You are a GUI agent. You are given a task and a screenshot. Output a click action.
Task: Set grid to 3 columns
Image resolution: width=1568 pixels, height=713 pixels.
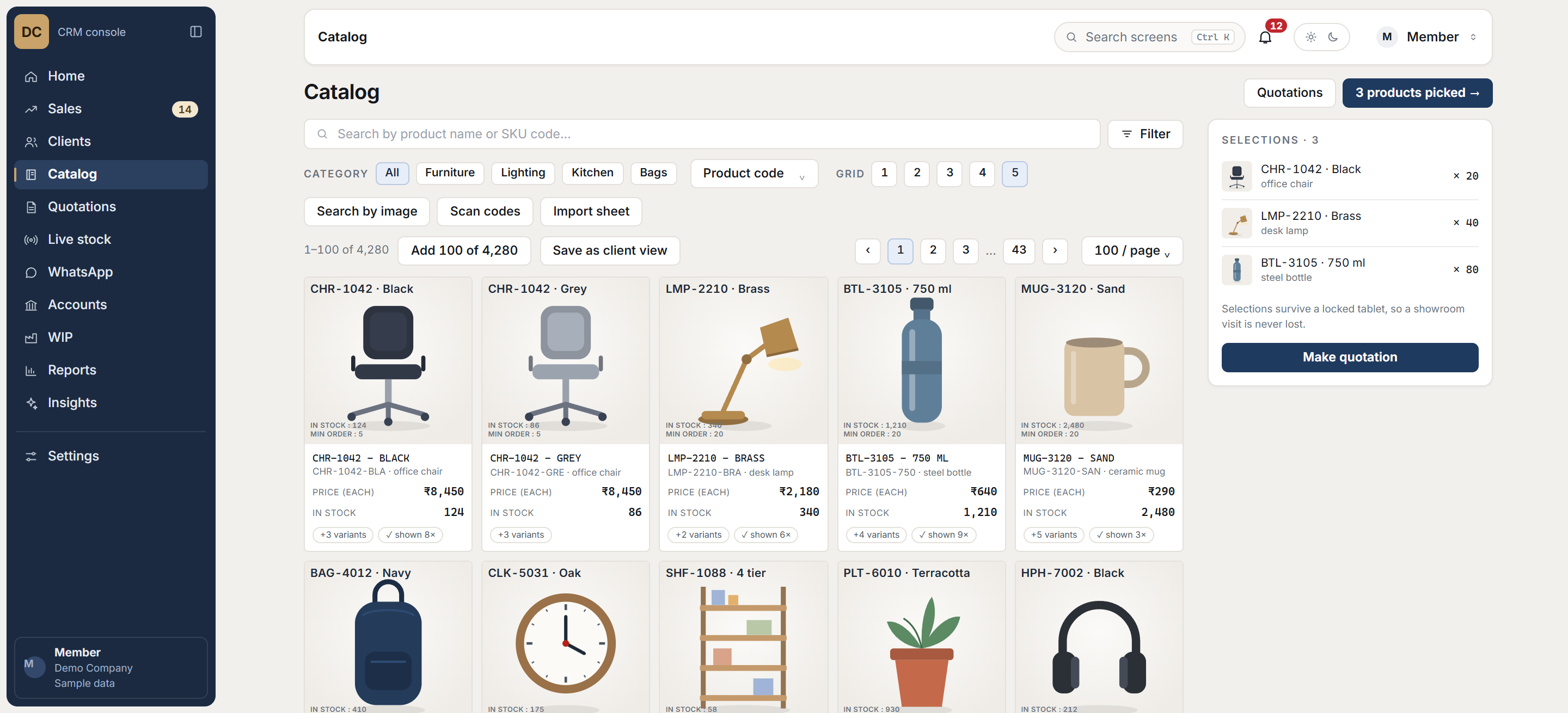pos(949,174)
